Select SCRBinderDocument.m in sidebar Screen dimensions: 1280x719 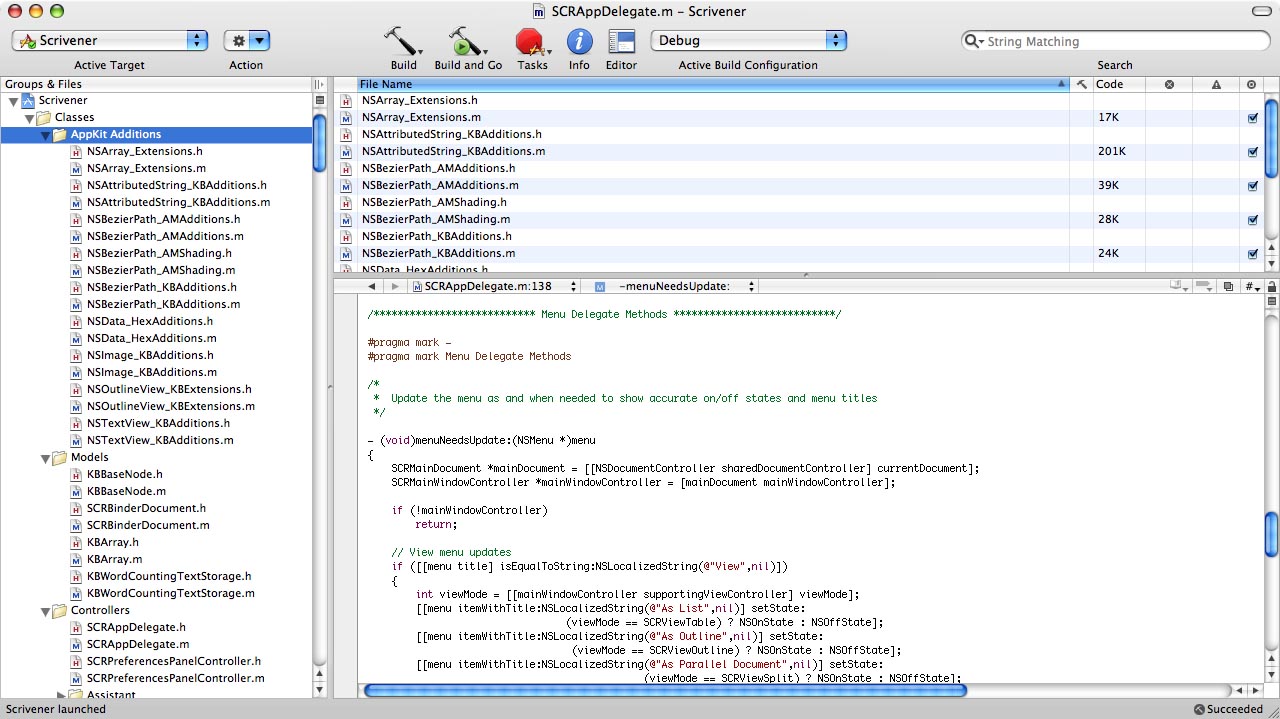(x=148, y=526)
